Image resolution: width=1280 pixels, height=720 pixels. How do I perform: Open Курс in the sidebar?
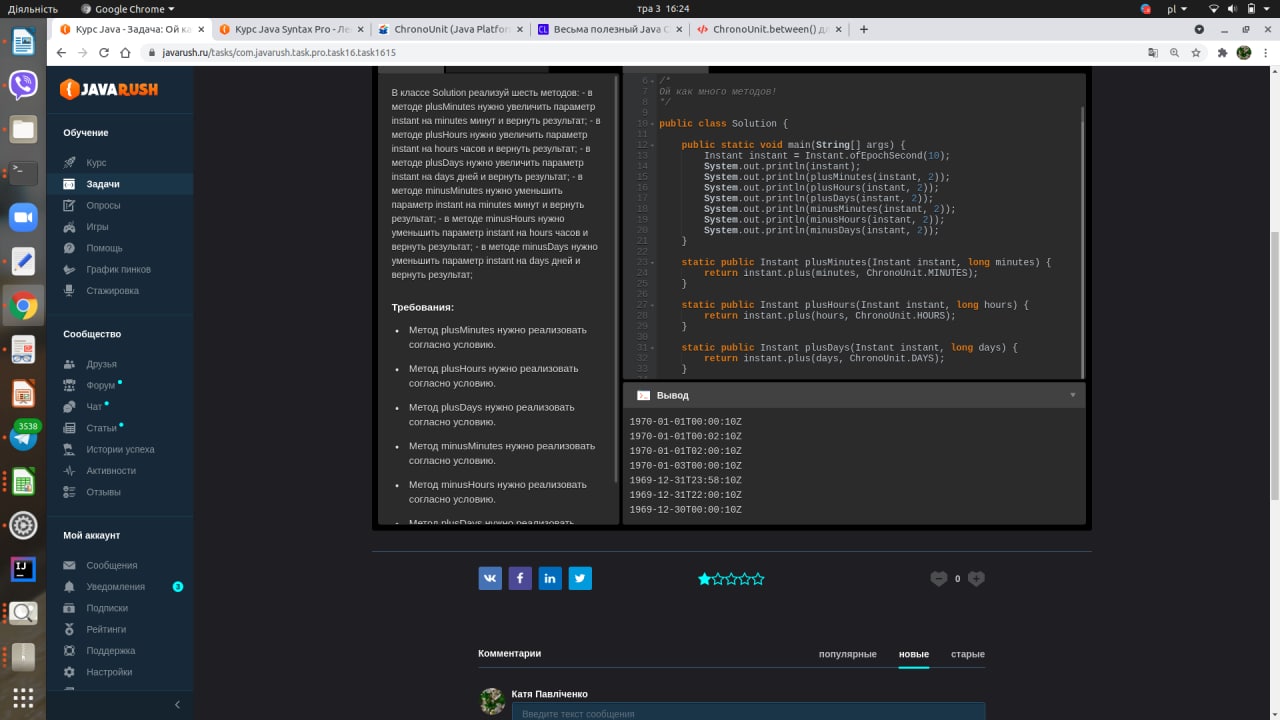coord(96,162)
